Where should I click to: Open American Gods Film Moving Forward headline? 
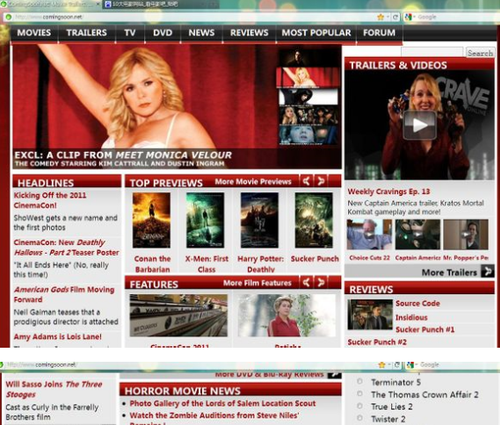coord(64,294)
